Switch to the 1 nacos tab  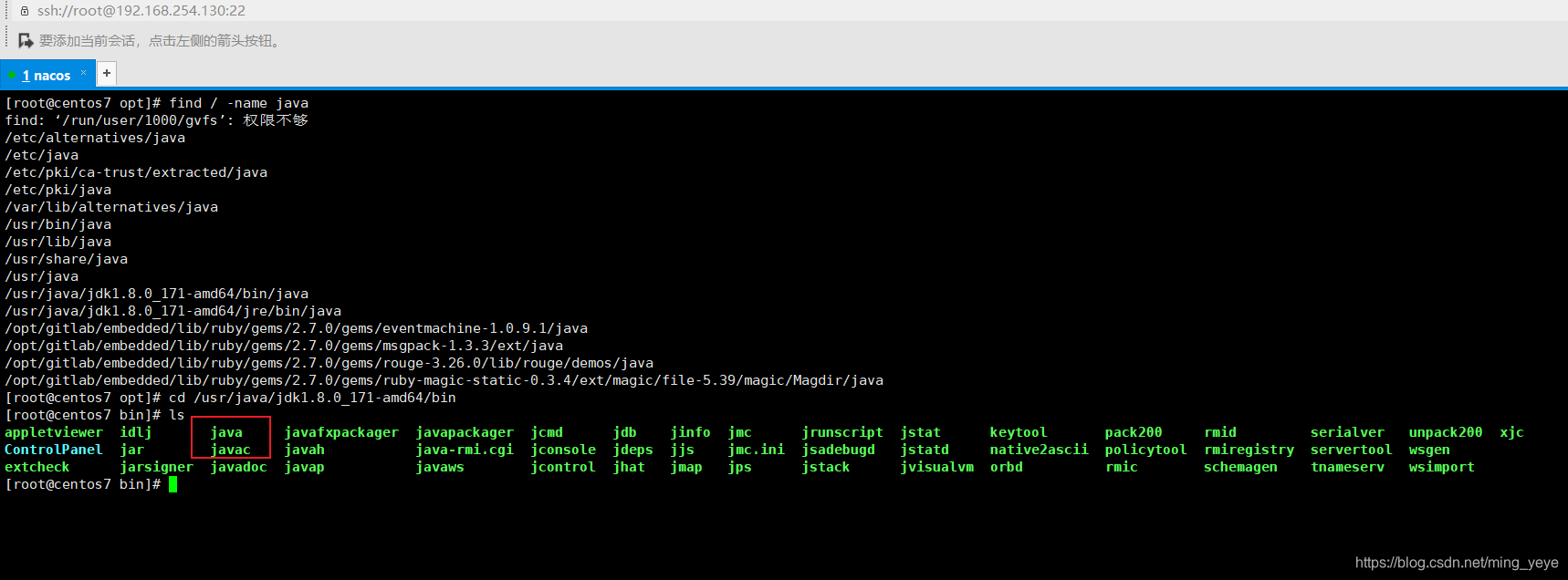(47, 76)
